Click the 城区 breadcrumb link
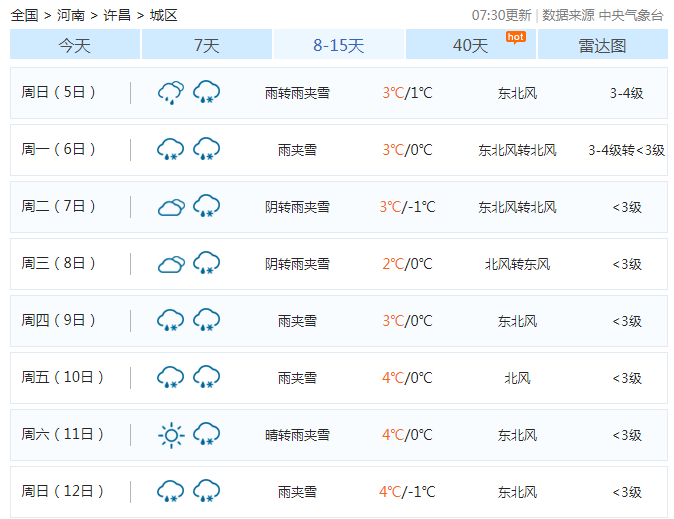 (x=163, y=15)
